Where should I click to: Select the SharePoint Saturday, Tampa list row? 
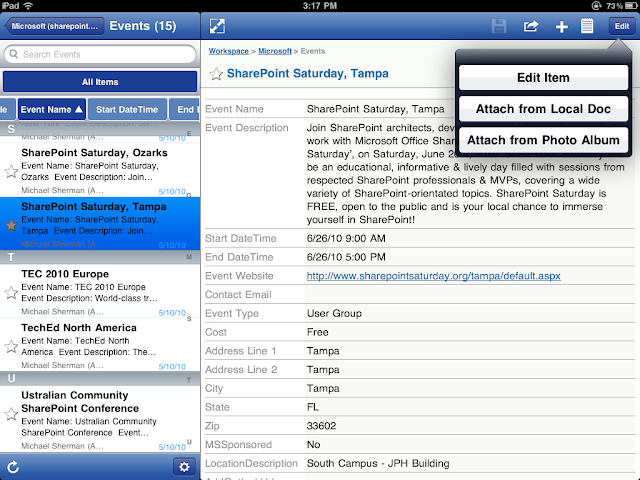(x=100, y=224)
